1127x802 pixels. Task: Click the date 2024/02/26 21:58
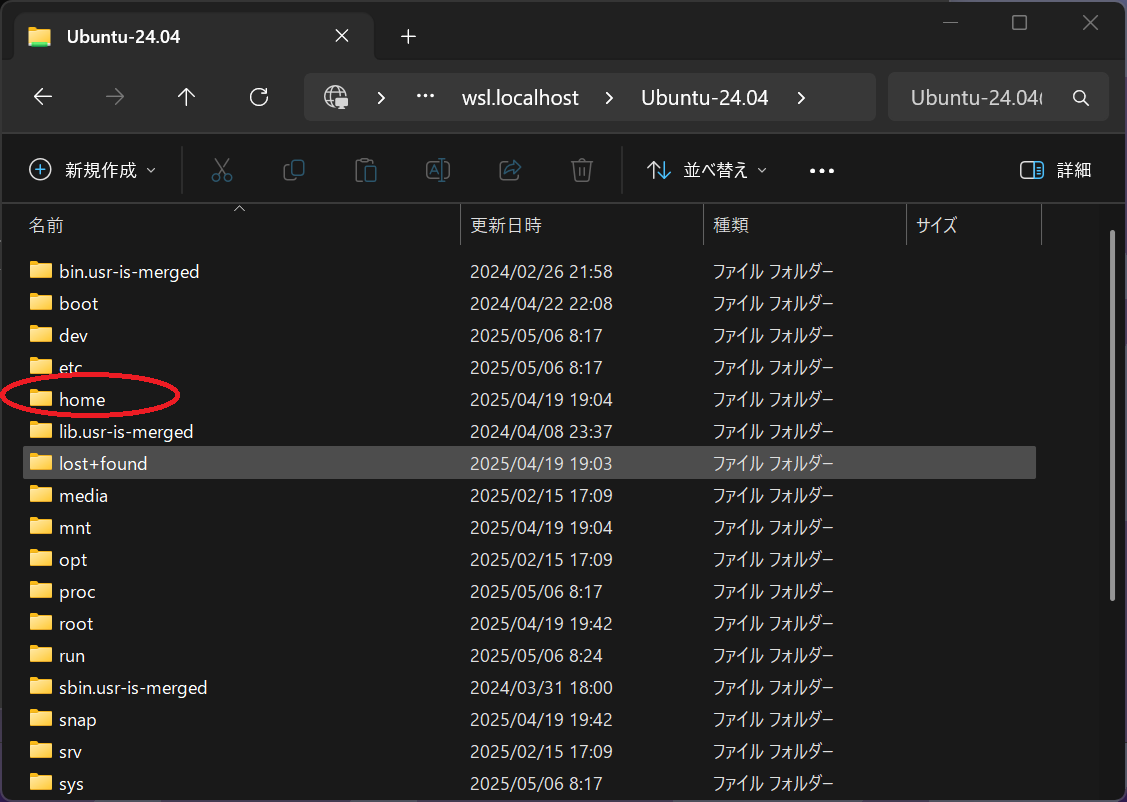coord(541,272)
